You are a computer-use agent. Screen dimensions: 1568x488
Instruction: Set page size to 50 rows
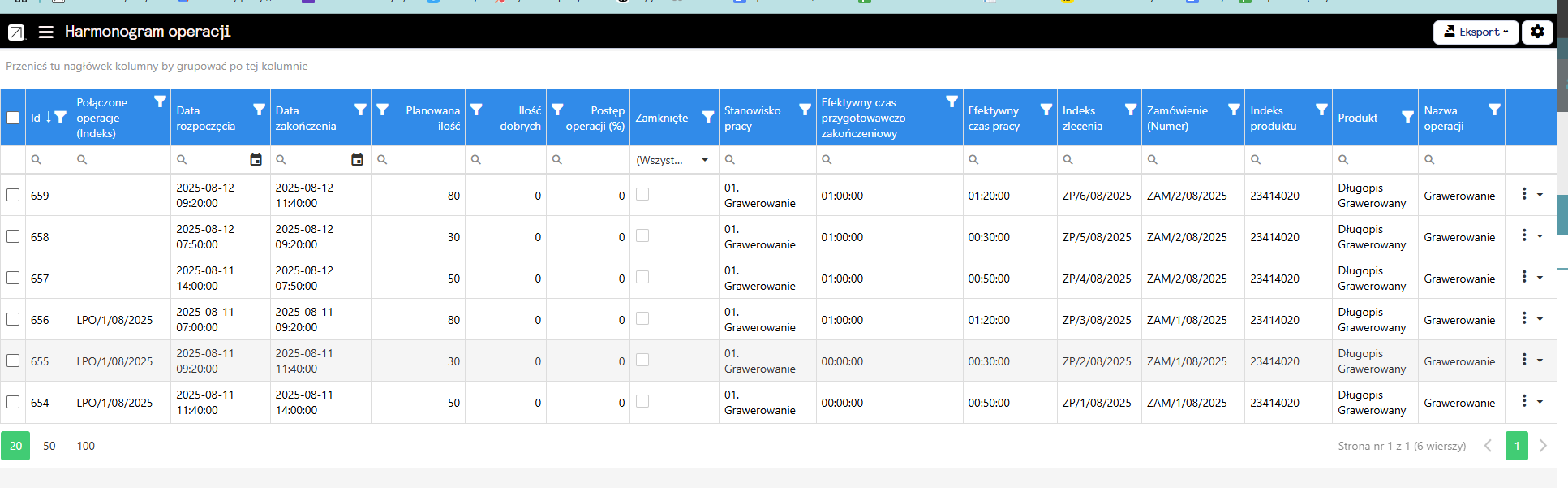point(49,446)
